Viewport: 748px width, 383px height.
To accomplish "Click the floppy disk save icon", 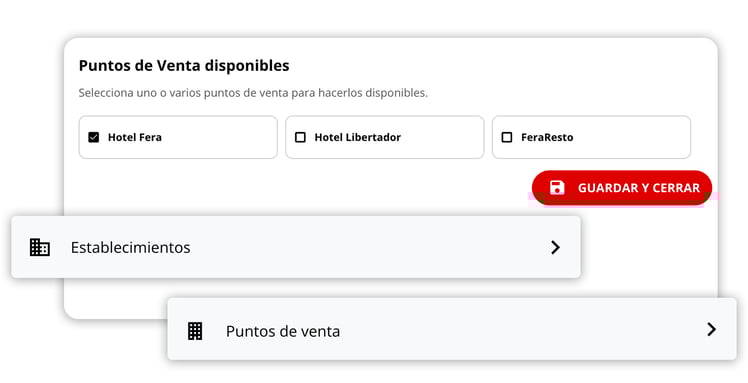I will [557, 187].
